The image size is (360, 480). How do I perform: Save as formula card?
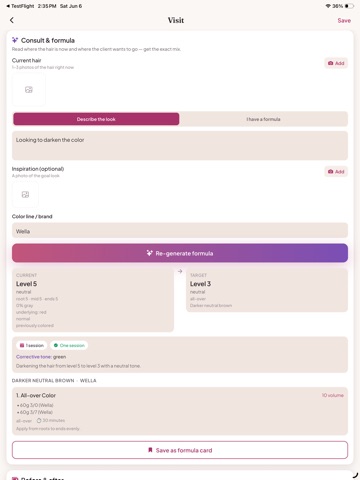pos(180,450)
